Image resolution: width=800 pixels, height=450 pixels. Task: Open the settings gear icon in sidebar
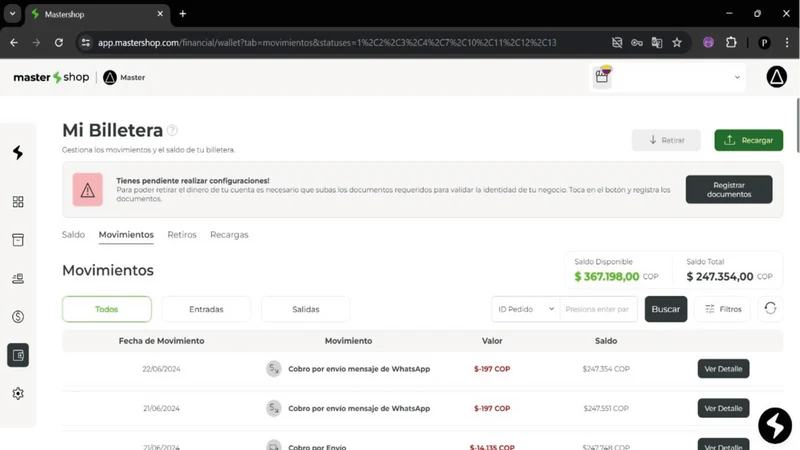(x=18, y=393)
